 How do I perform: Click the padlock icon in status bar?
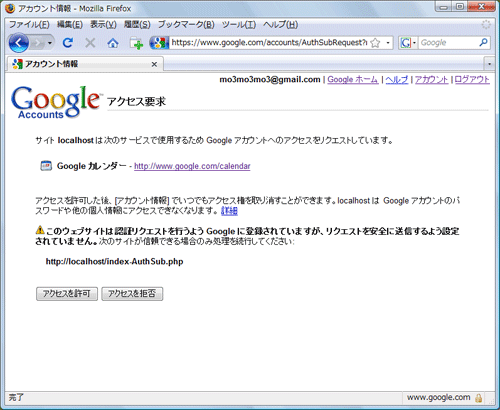tap(479, 398)
